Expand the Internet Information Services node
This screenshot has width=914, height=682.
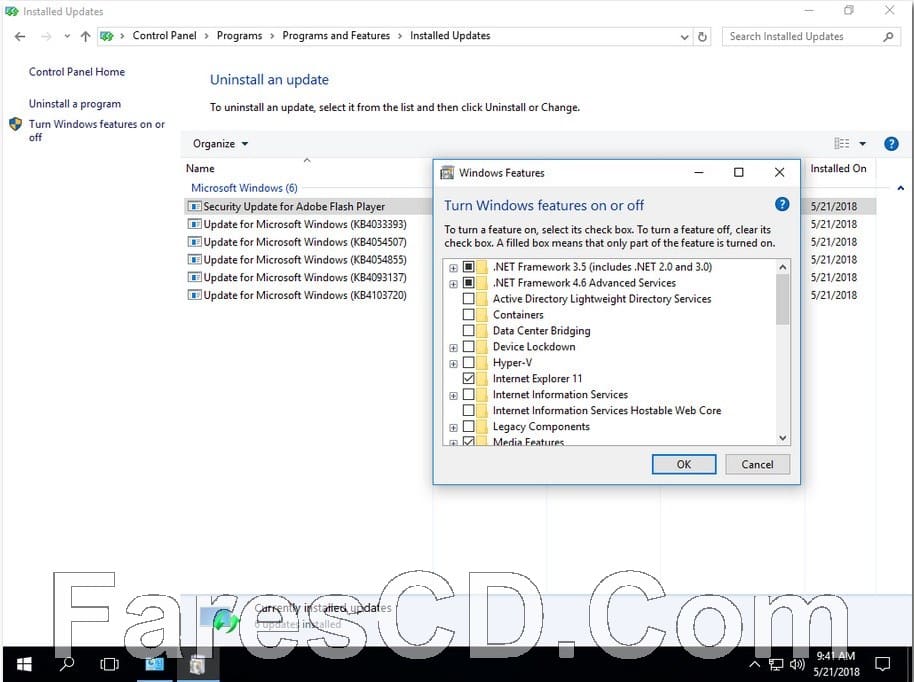click(454, 396)
